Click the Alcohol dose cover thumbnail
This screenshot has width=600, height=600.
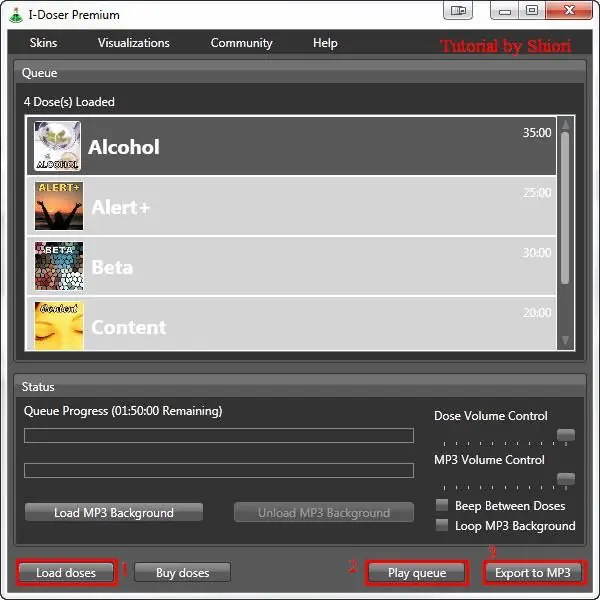click(57, 146)
